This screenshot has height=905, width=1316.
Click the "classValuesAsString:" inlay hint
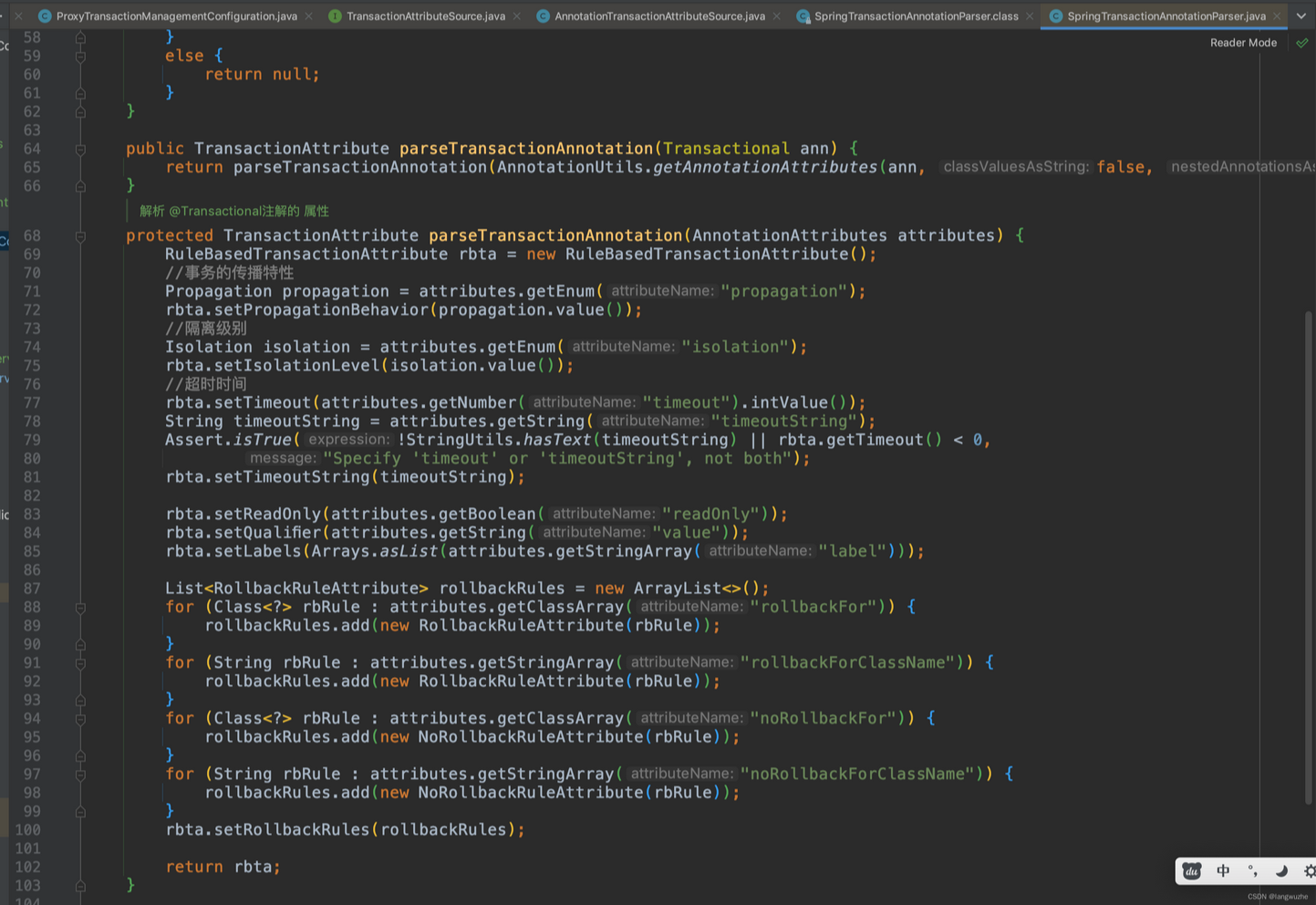(x=1016, y=167)
